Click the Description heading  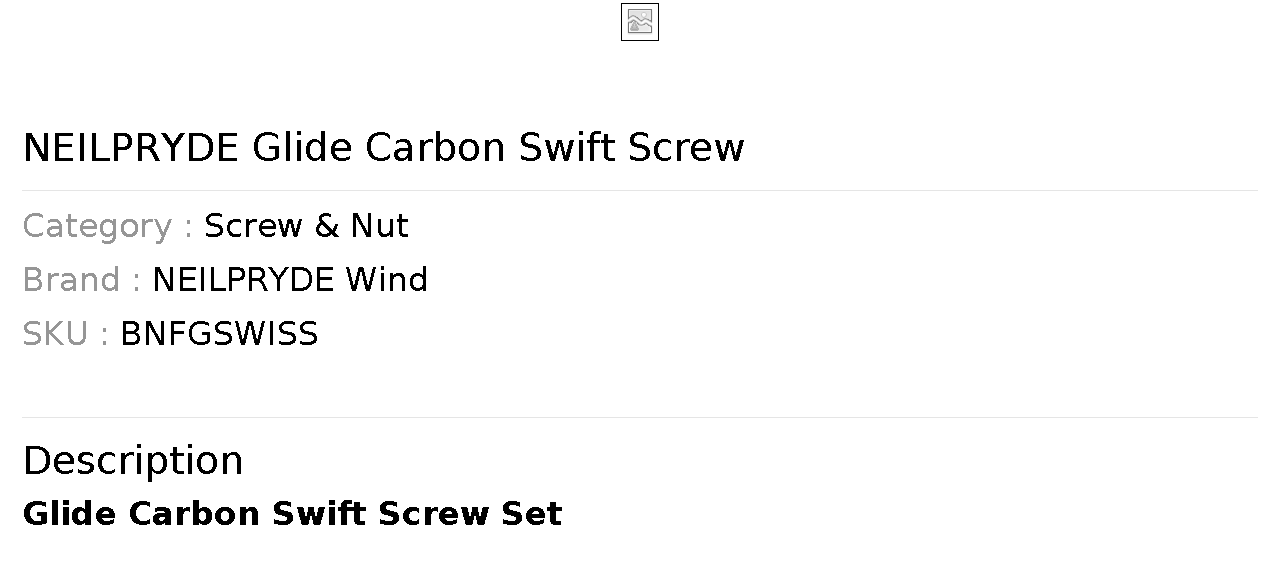pyautogui.click(x=133, y=461)
